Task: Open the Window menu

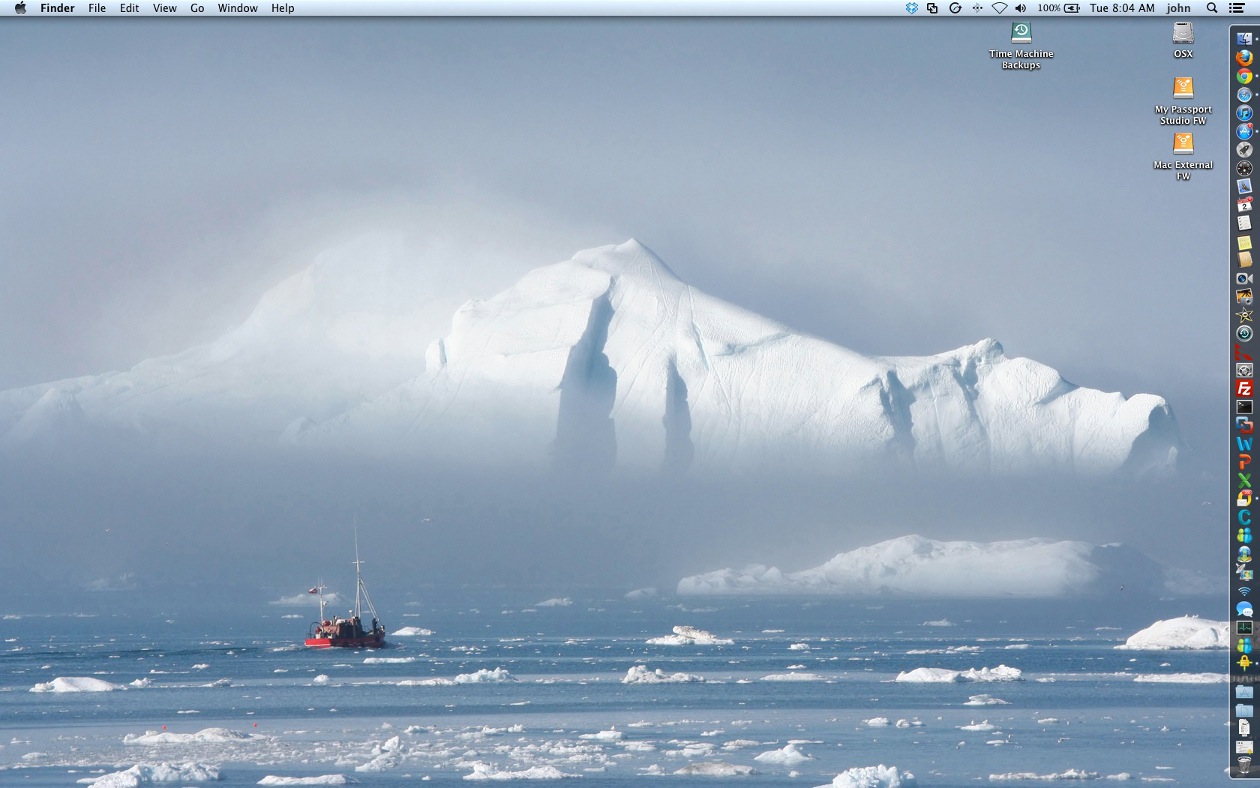Action: tap(238, 8)
